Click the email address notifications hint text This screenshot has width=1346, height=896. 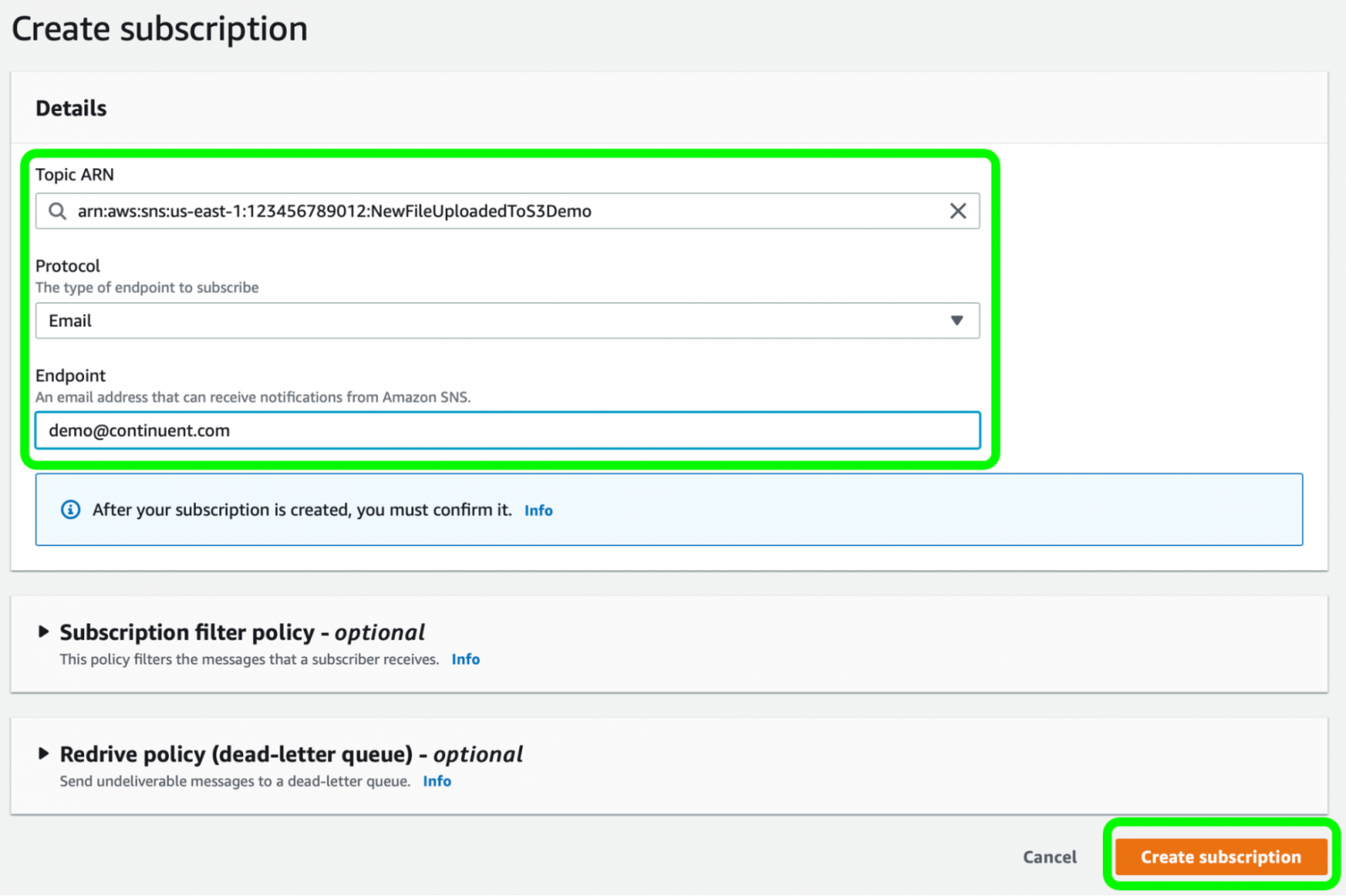pos(253,397)
